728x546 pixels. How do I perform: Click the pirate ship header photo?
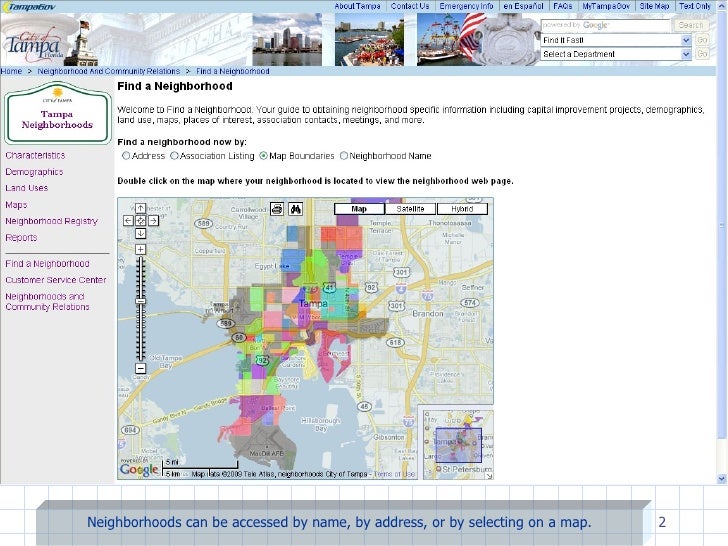(x=449, y=39)
